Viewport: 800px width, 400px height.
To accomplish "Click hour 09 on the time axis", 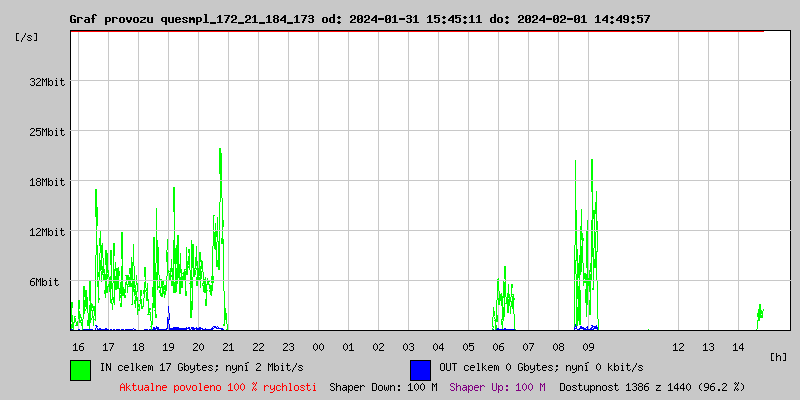I will (x=588, y=347).
